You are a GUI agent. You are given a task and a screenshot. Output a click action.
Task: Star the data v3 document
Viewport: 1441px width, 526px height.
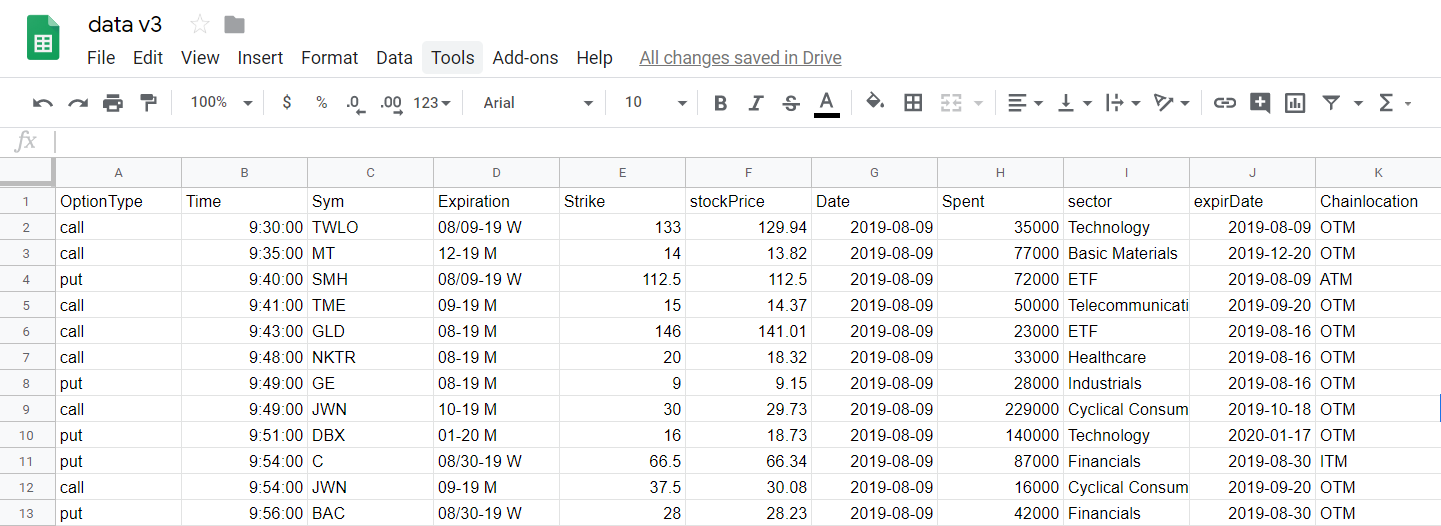tap(200, 25)
